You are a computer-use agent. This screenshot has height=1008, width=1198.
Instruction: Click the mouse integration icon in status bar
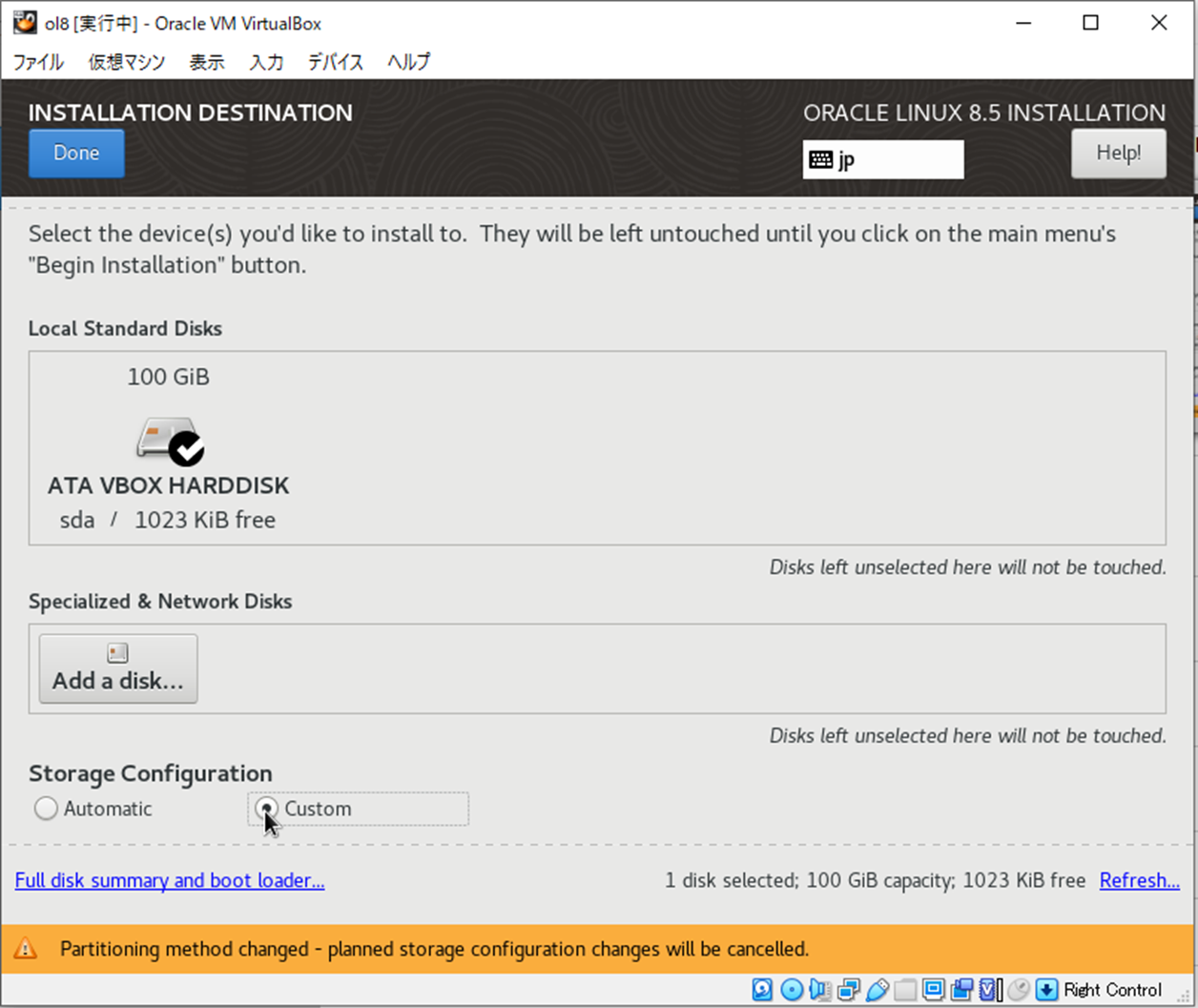(x=1018, y=990)
